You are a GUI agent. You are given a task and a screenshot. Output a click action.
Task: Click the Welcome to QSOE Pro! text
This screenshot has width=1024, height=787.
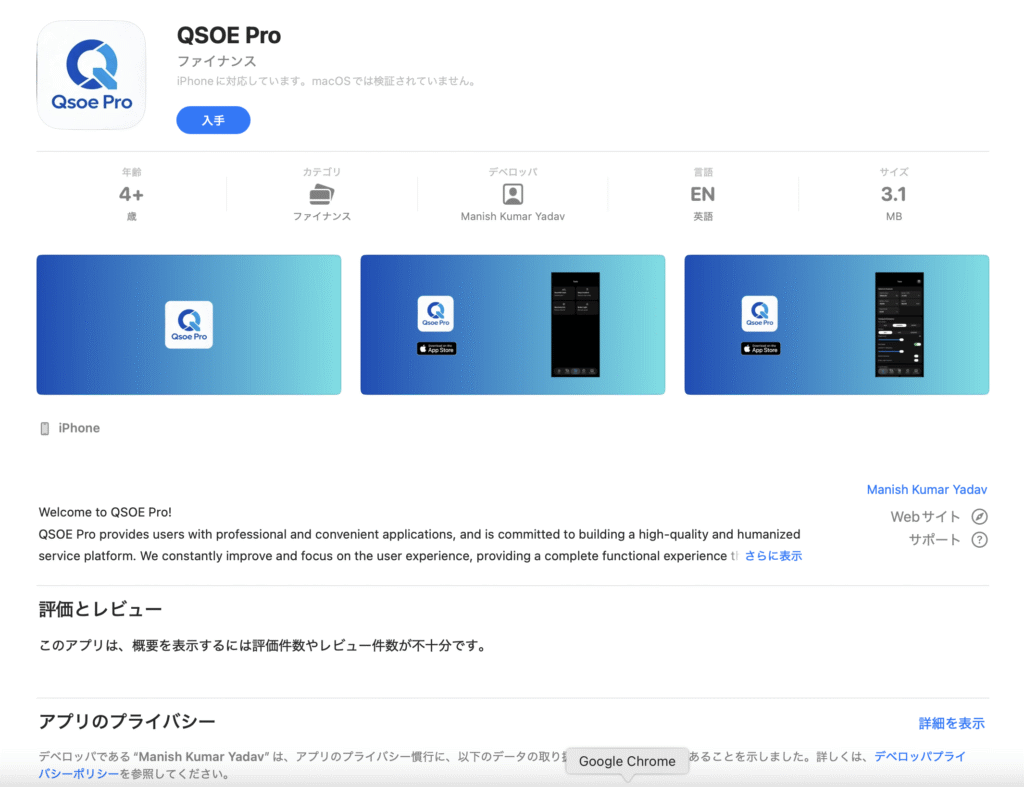point(105,512)
